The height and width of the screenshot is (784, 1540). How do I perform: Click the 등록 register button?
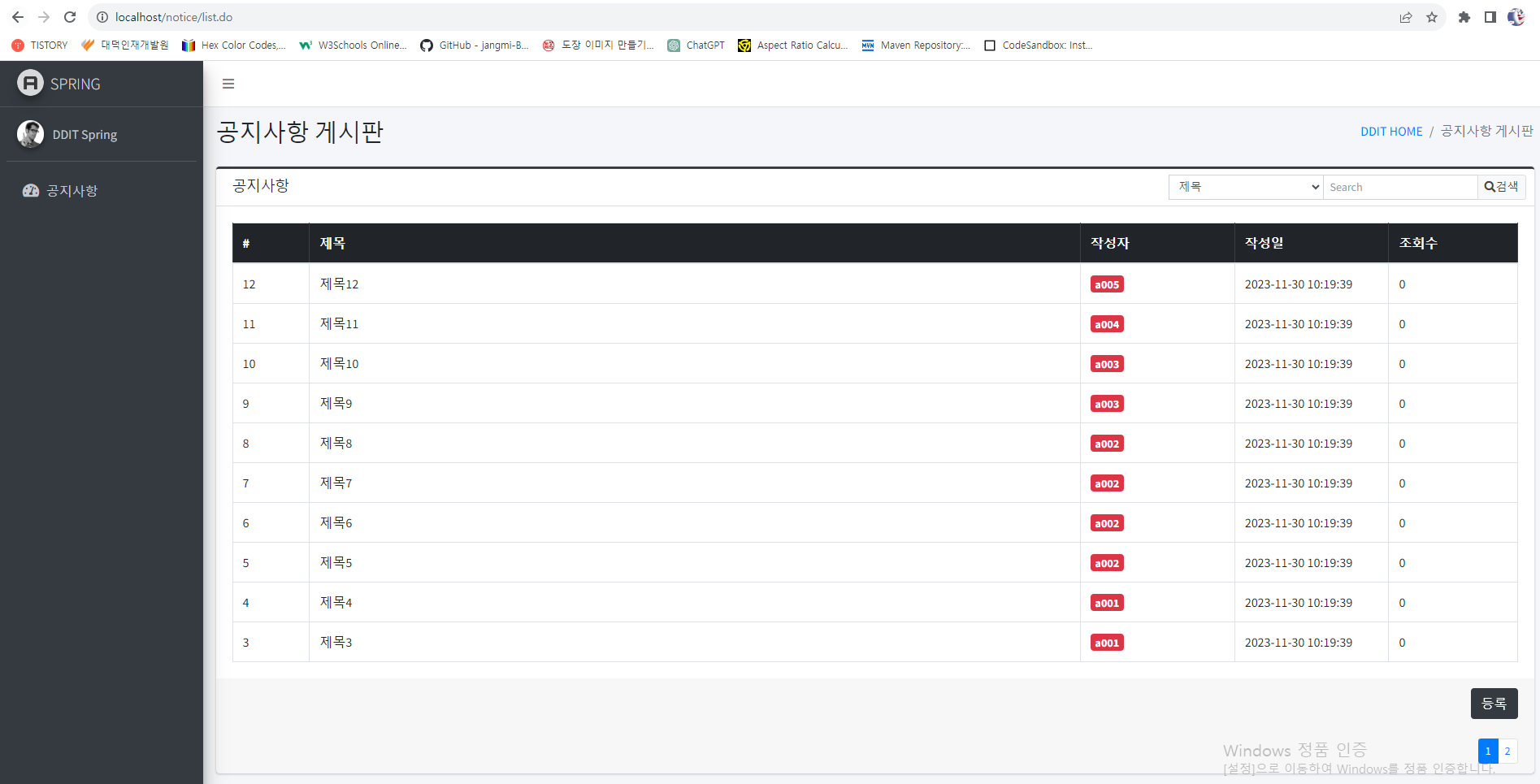pyautogui.click(x=1494, y=704)
